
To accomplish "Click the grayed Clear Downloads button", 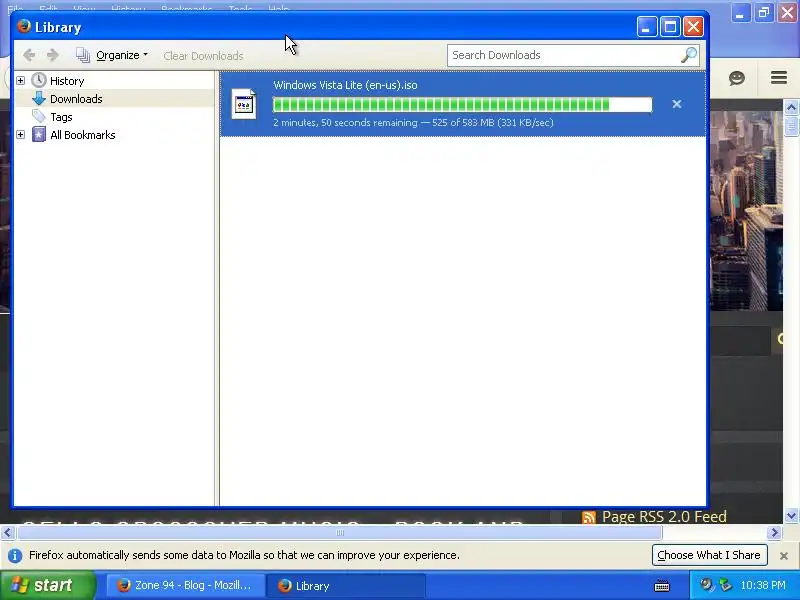I will (203, 56).
